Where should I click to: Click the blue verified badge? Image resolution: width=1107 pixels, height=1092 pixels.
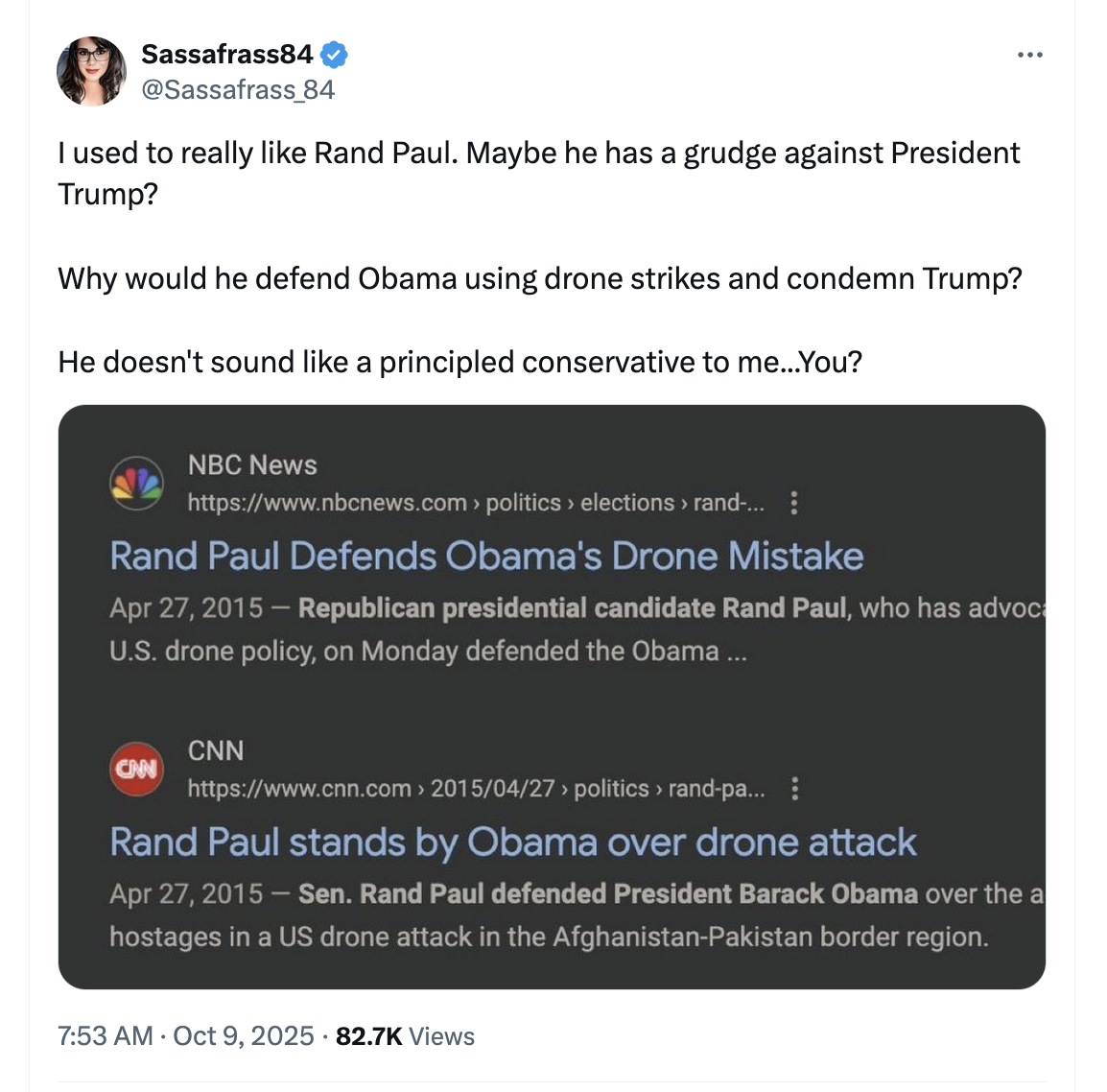[x=334, y=55]
